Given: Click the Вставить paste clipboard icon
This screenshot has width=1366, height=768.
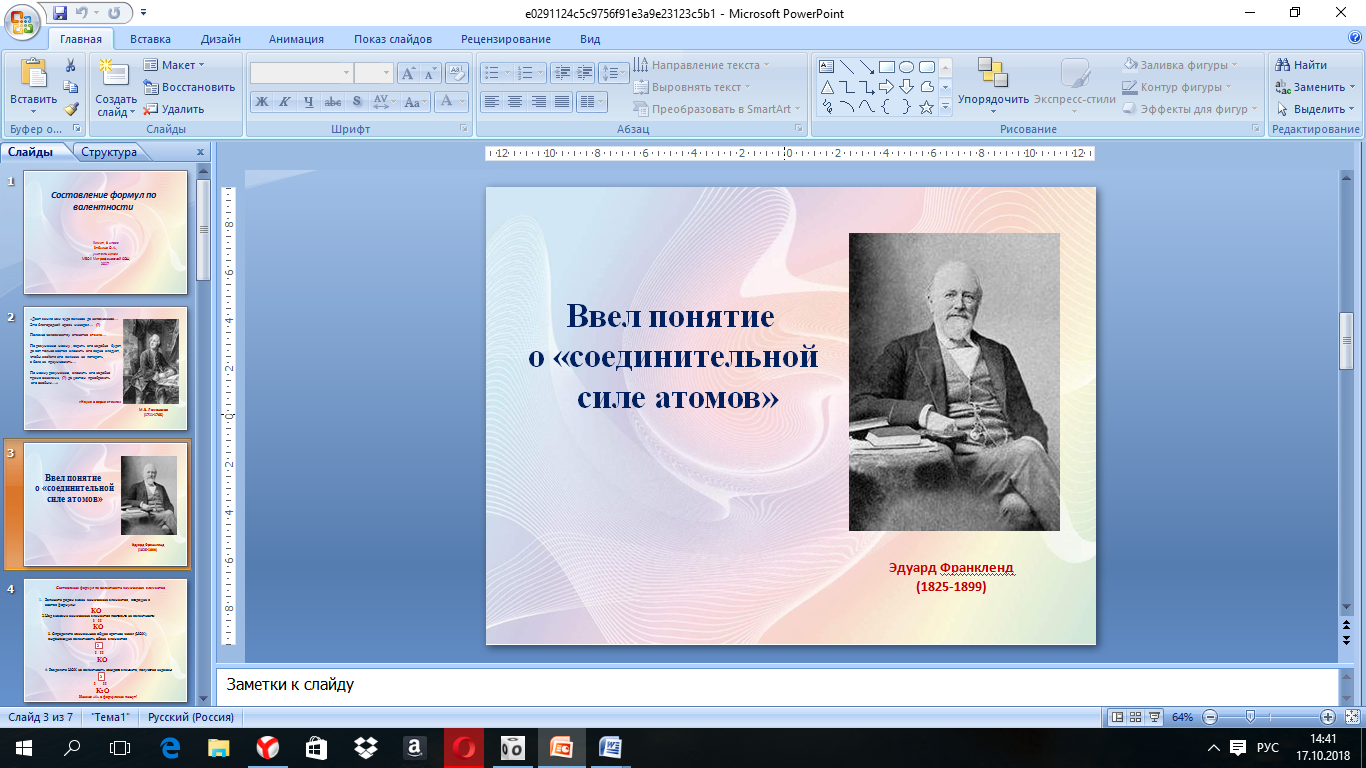Looking at the screenshot, I should 33,74.
